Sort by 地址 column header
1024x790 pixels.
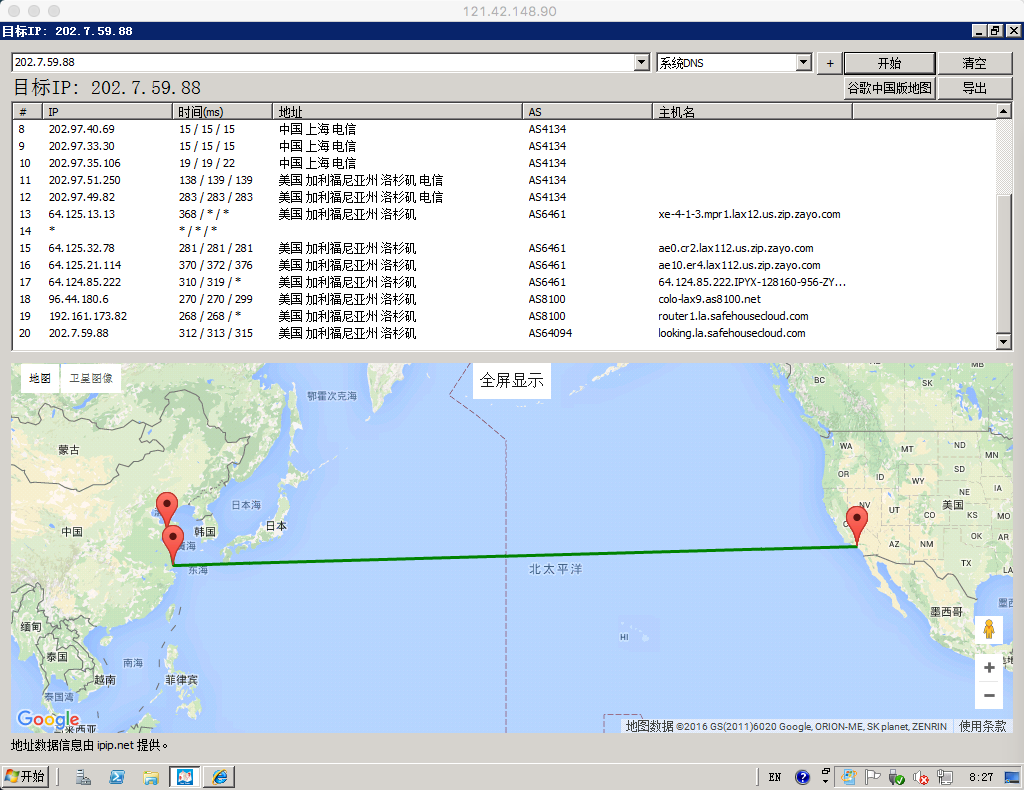[398, 112]
